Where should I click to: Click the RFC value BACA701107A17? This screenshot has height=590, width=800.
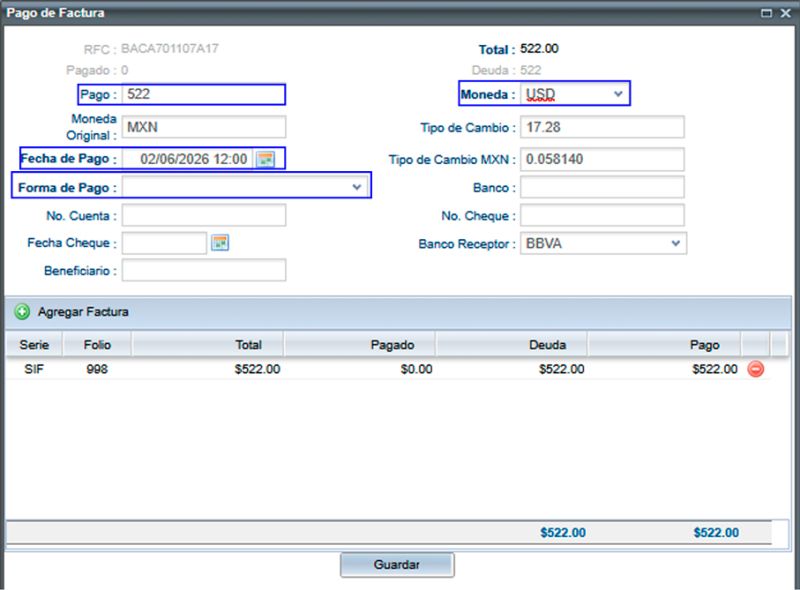coord(170,48)
